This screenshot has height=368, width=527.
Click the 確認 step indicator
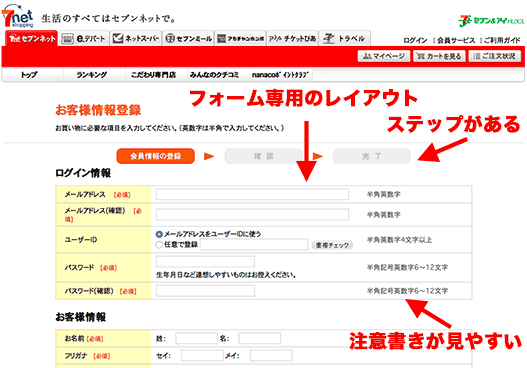coord(264,156)
